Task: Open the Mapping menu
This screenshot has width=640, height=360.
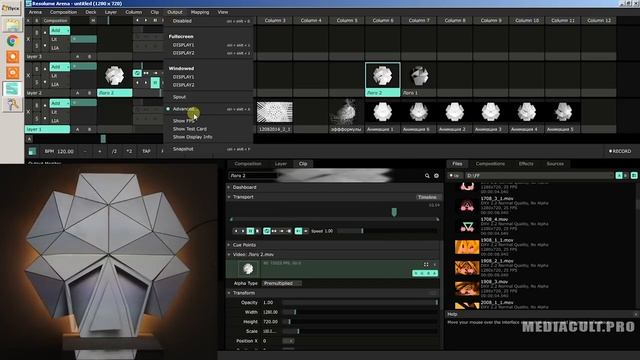Action: pos(200,12)
